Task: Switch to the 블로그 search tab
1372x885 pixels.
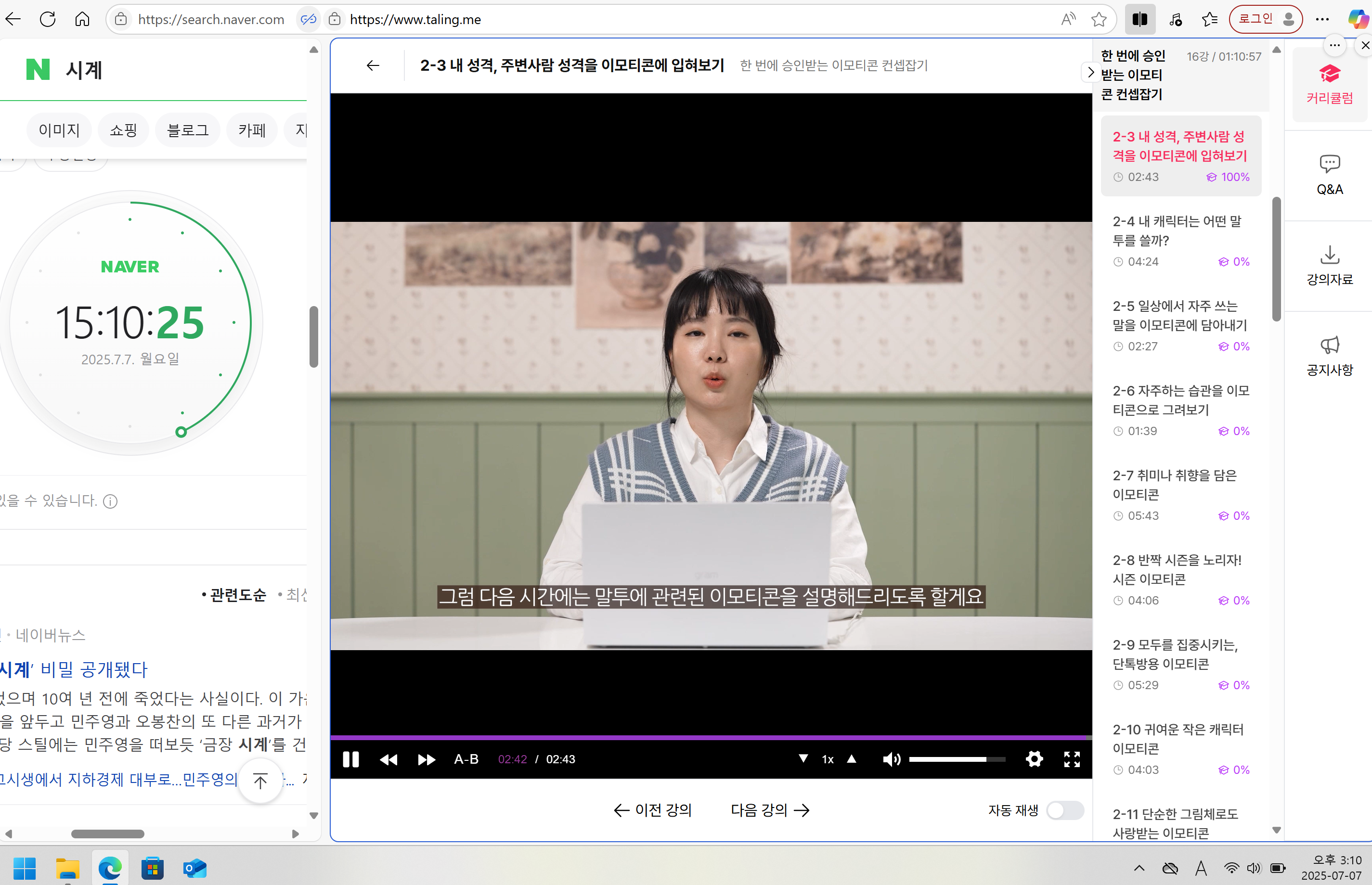Action: point(187,130)
